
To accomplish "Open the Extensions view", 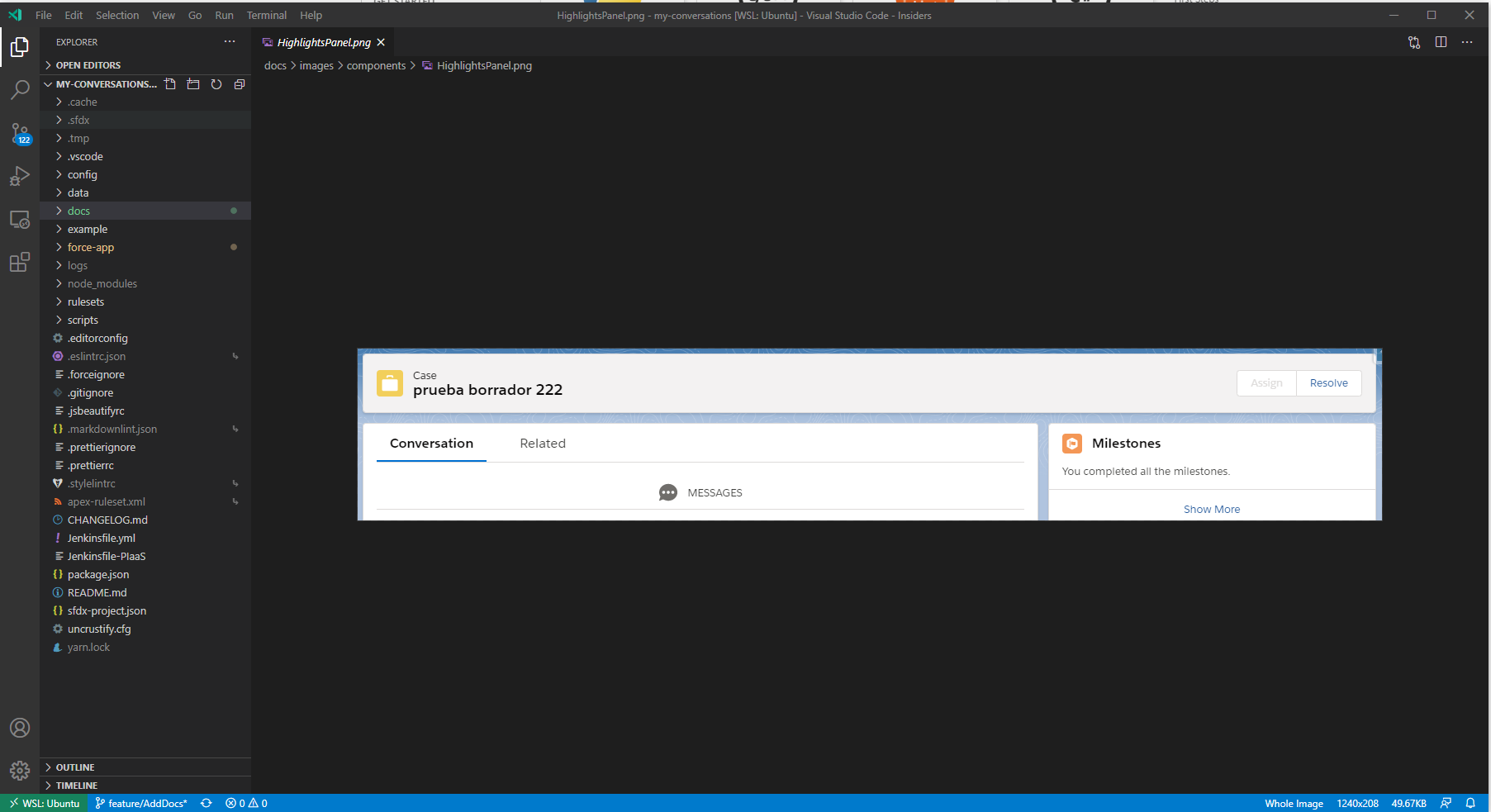I will [x=20, y=262].
